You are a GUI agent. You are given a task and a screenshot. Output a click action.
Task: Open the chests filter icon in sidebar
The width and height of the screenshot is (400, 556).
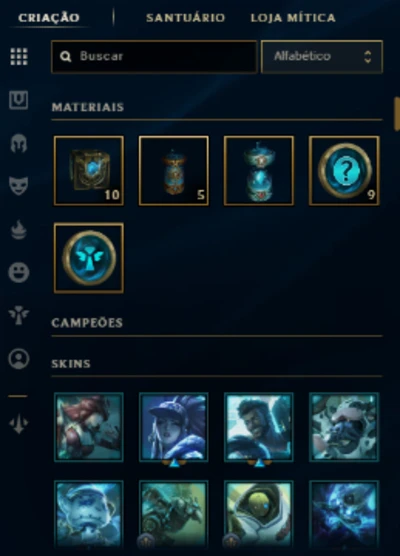click(x=19, y=100)
